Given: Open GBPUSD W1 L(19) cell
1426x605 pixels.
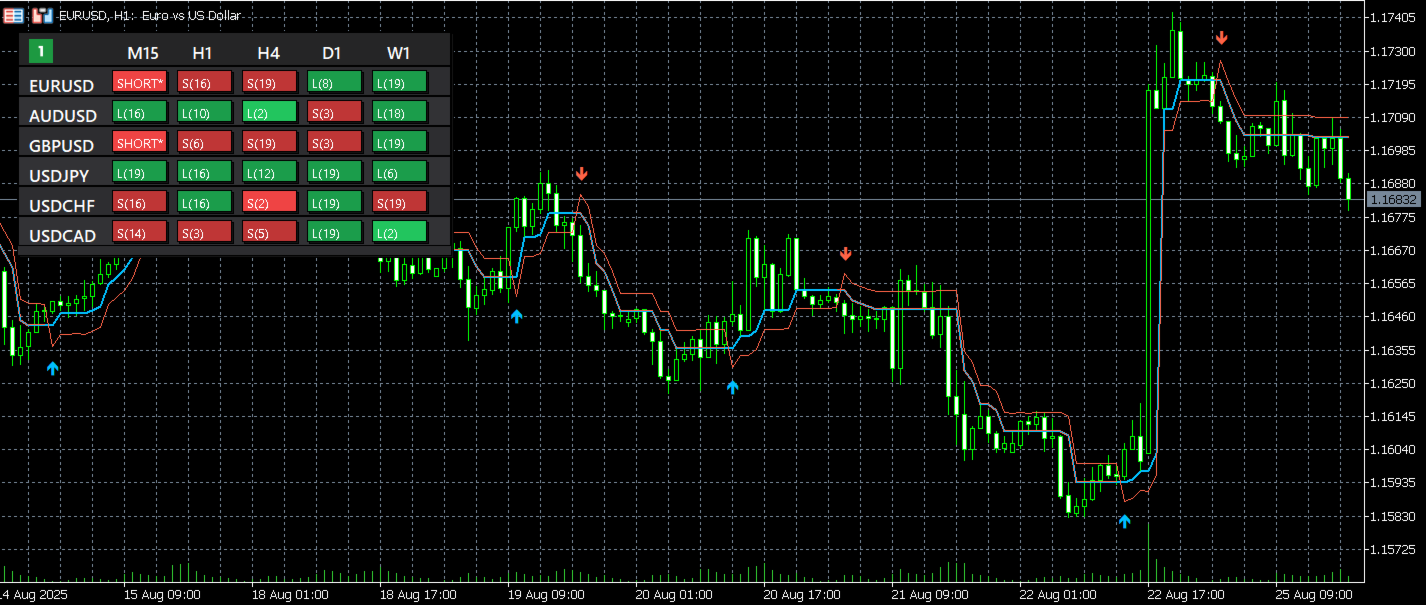Looking at the screenshot, I should point(400,143).
